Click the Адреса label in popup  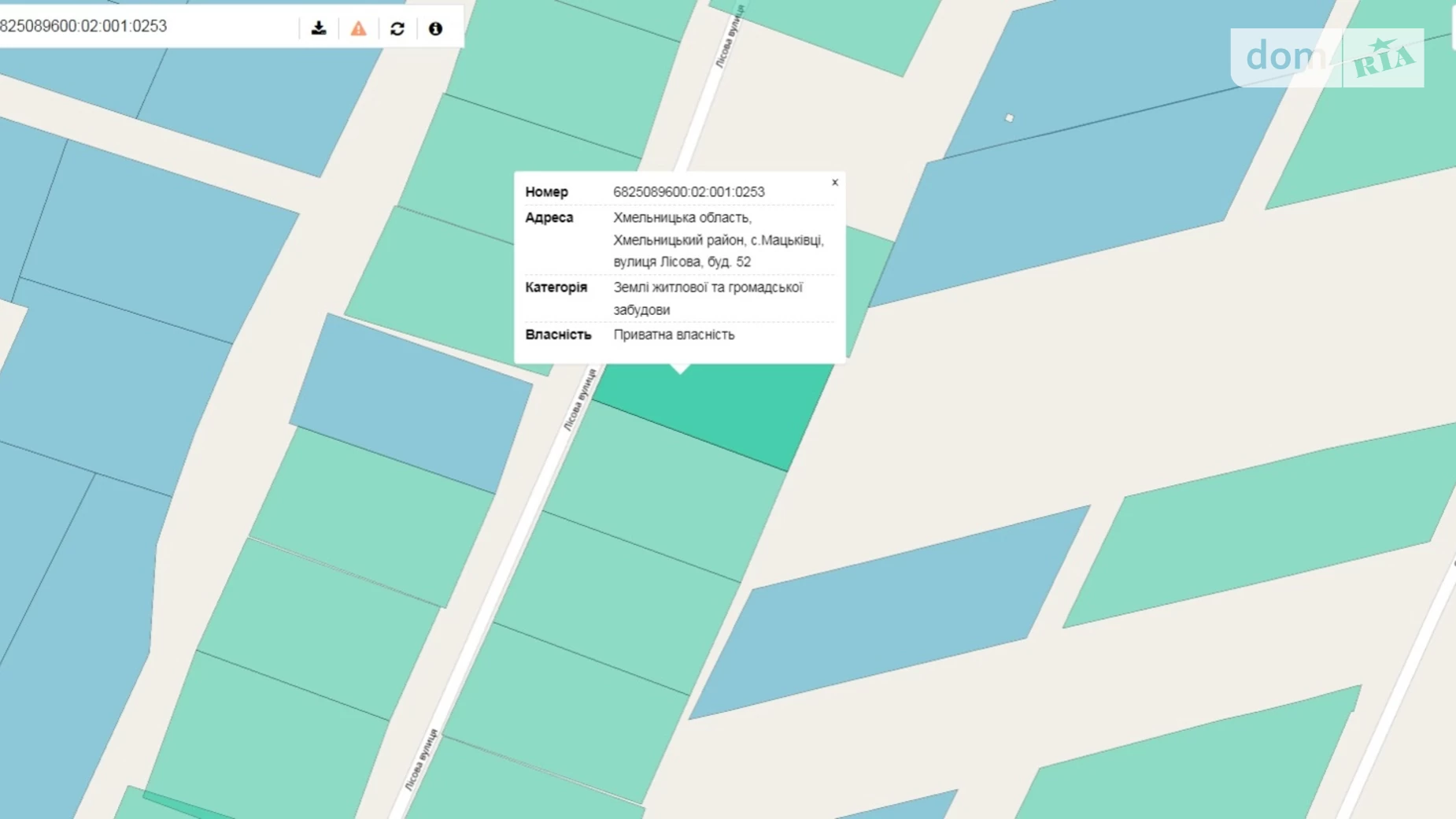pyautogui.click(x=549, y=217)
